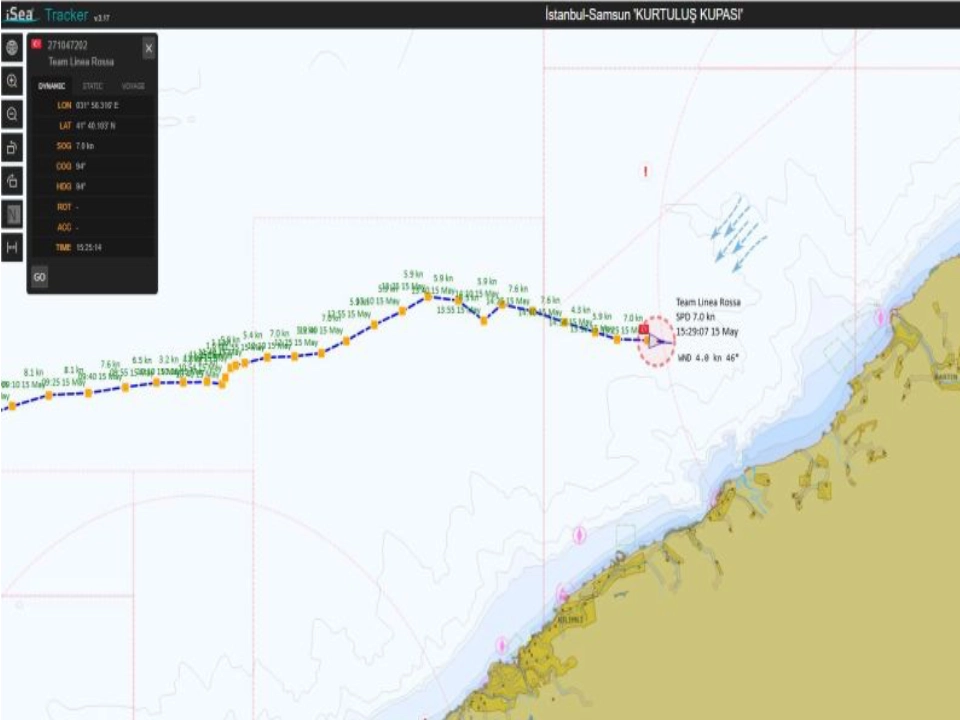Reset map to north-up orientation
The width and height of the screenshot is (960, 720).
point(12,214)
